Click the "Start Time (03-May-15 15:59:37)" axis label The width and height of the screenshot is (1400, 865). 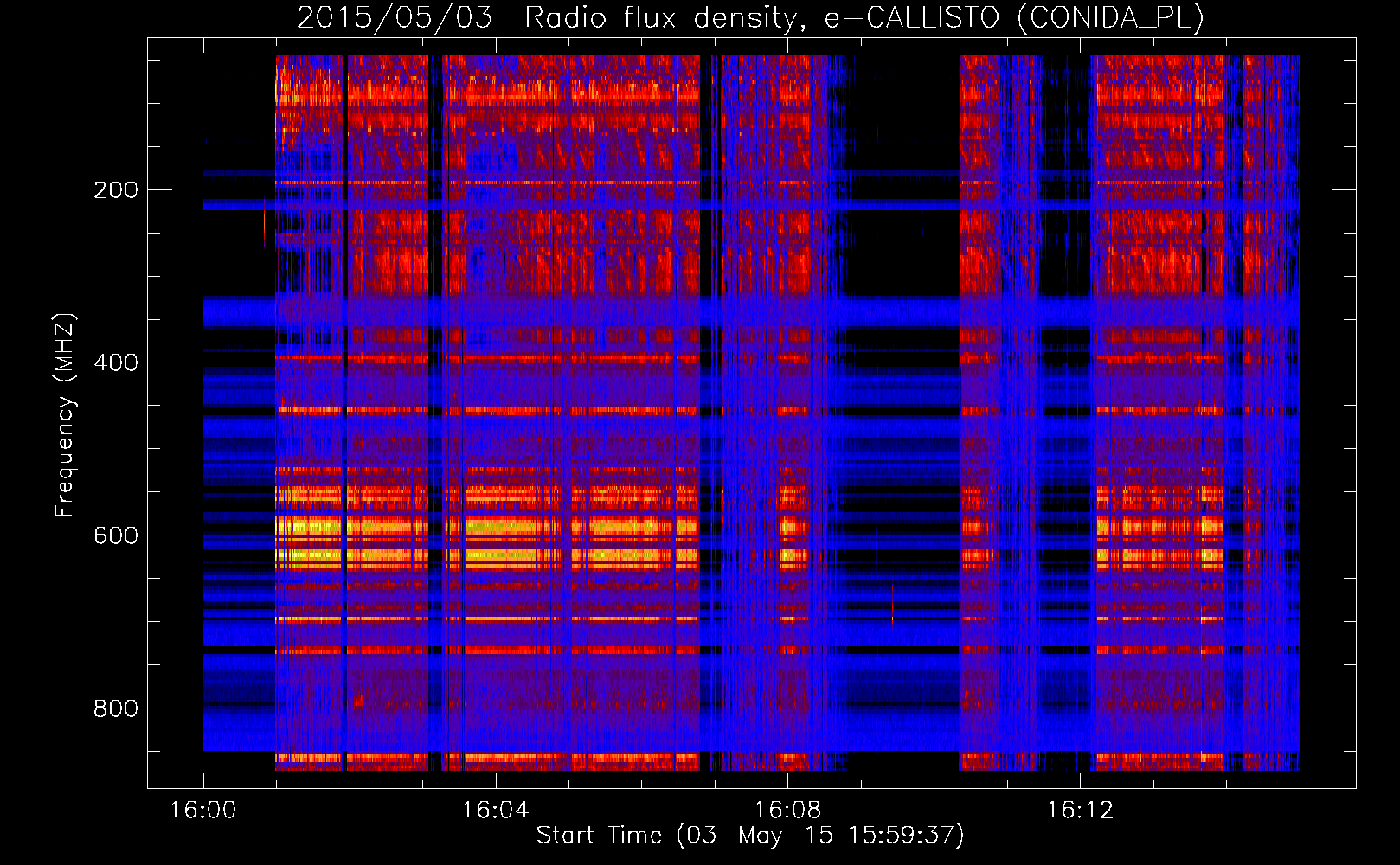[x=750, y=836]
